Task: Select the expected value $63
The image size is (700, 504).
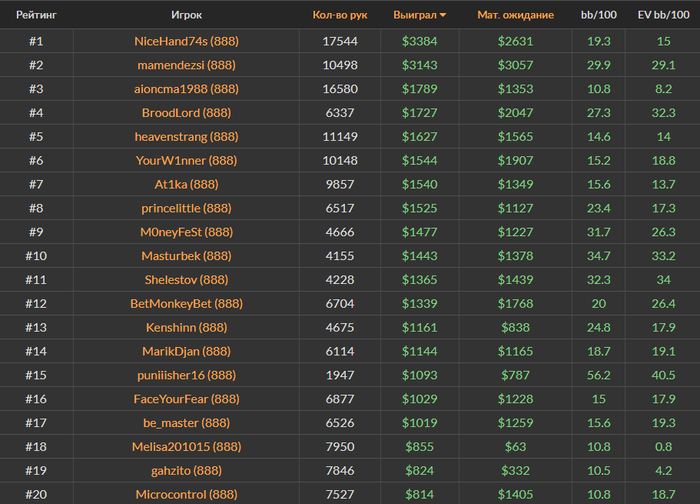Action: (516, 447)
